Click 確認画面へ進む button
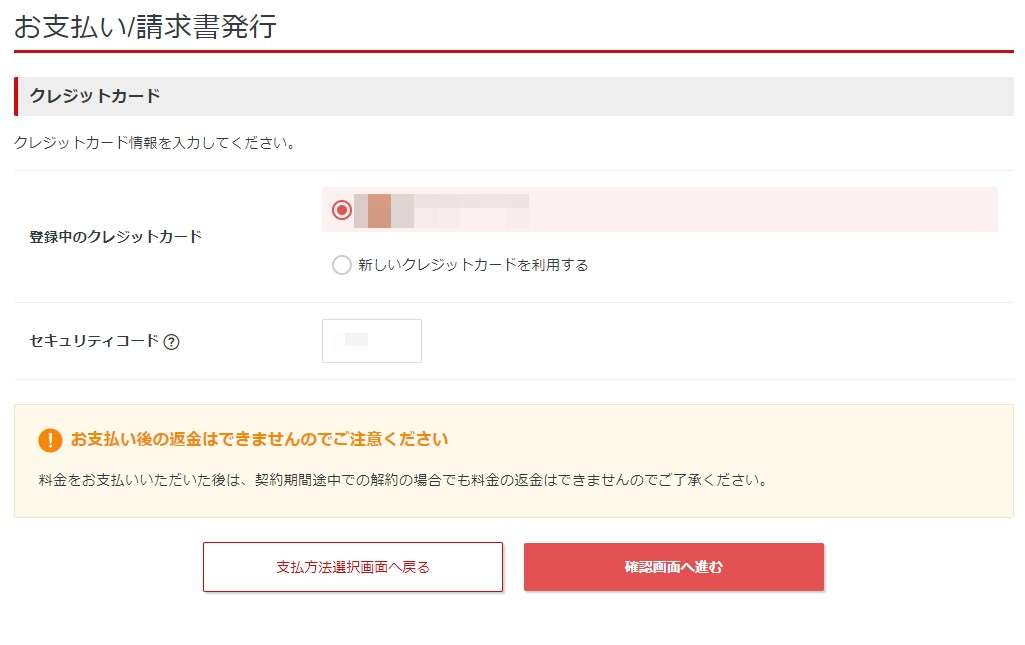The image size is (1025, 645). tap(674, 567)
